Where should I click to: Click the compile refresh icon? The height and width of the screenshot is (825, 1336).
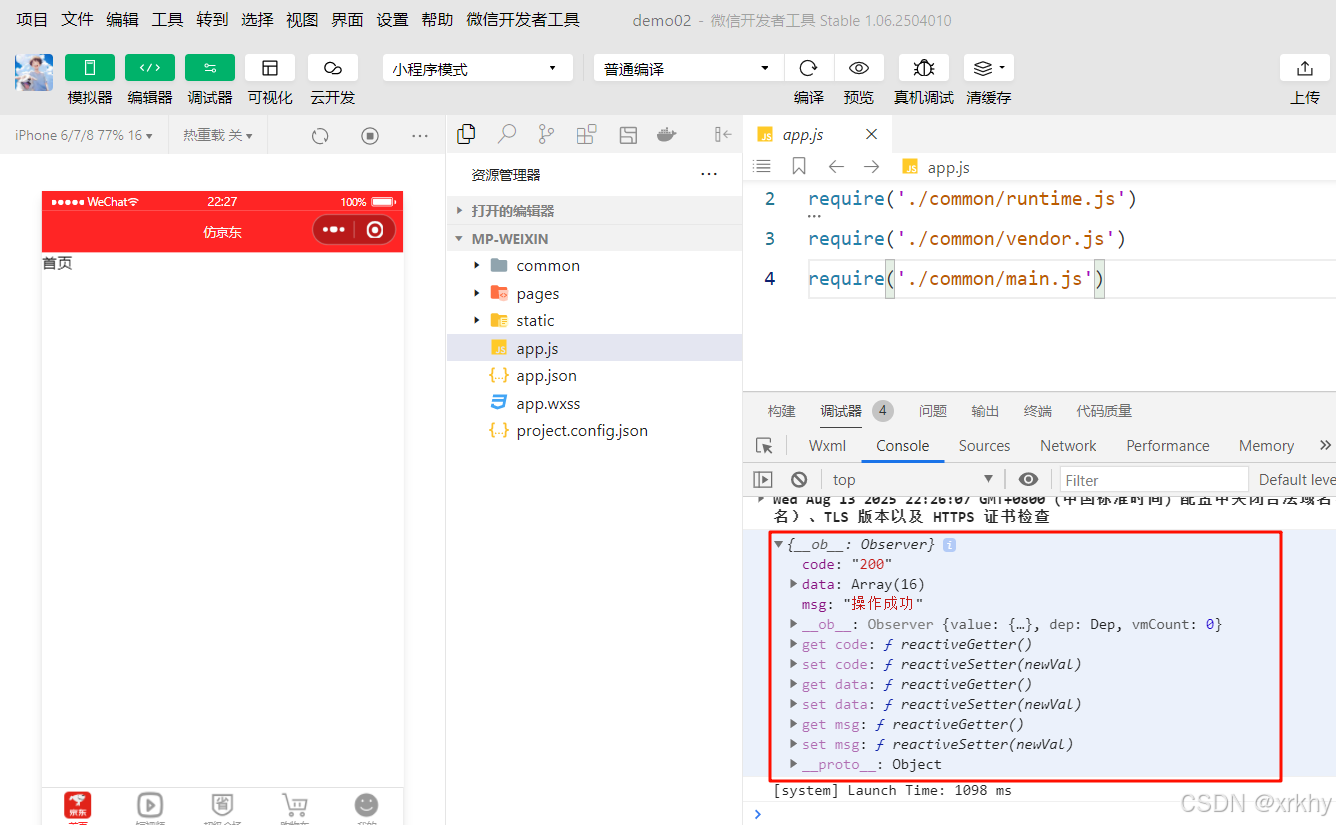pos(809,68)
